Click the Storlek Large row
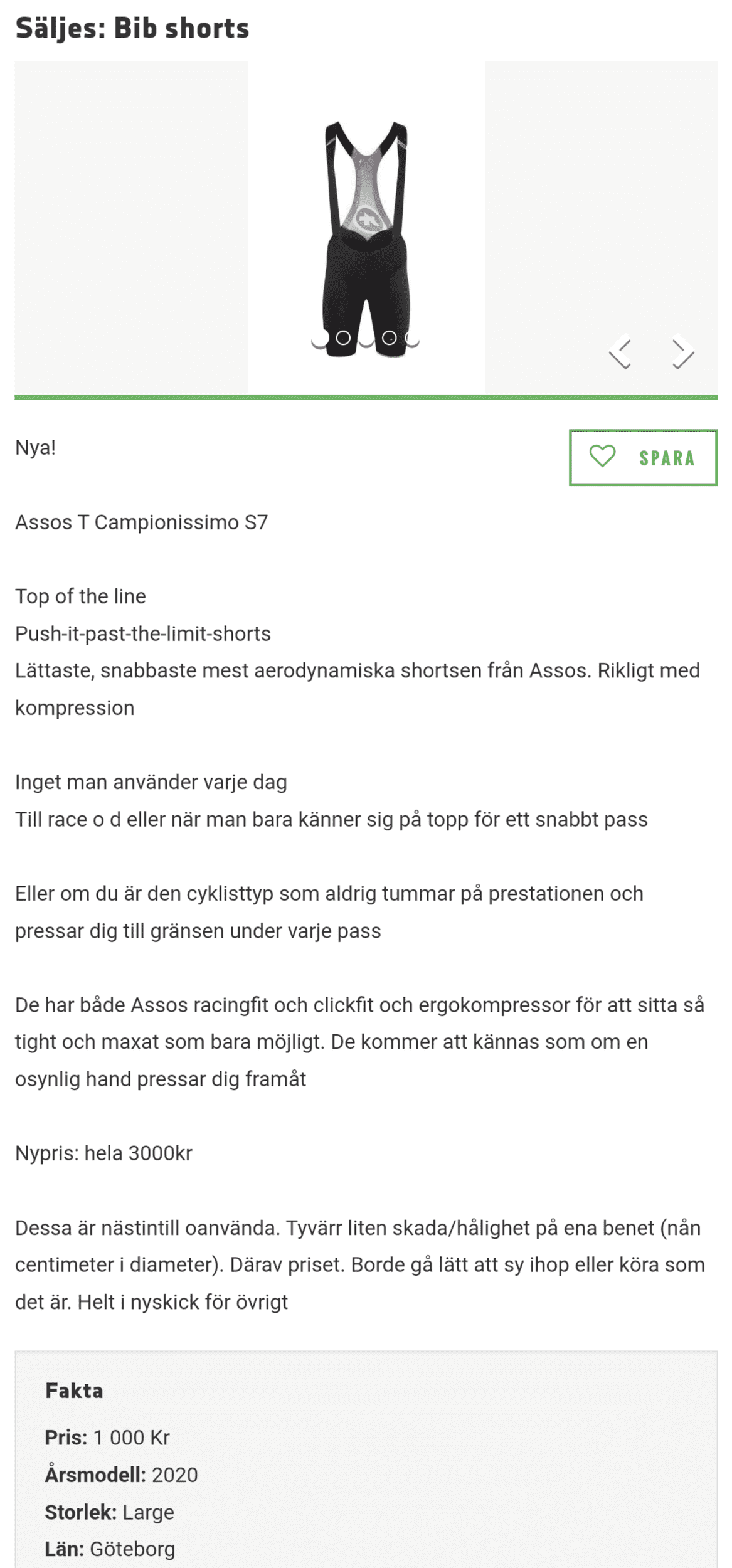This screenshot has width=732, height=1568. click(109, 1512)
